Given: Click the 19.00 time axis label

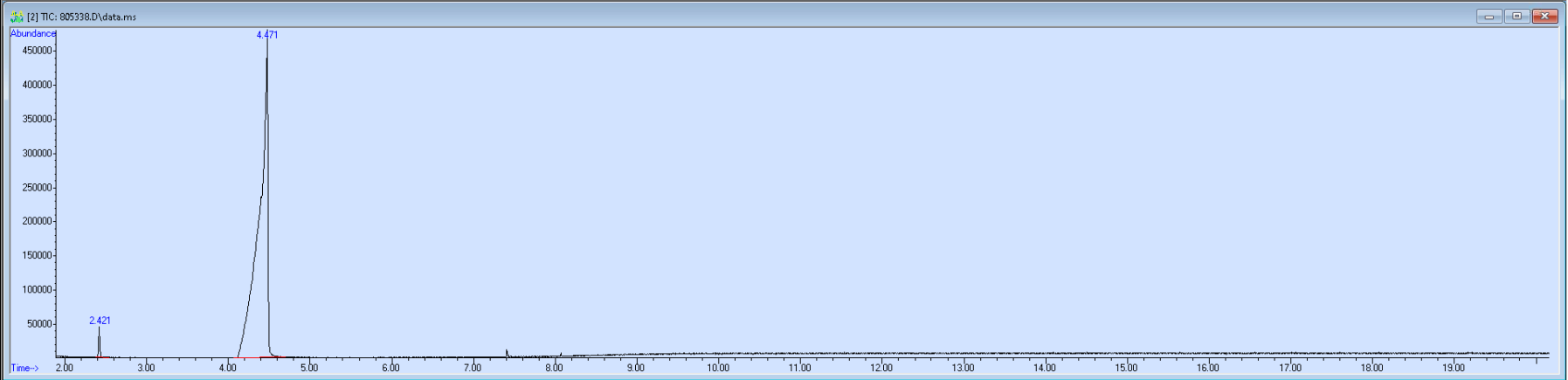Looking at the screenshot, I should coord(1454,368).
